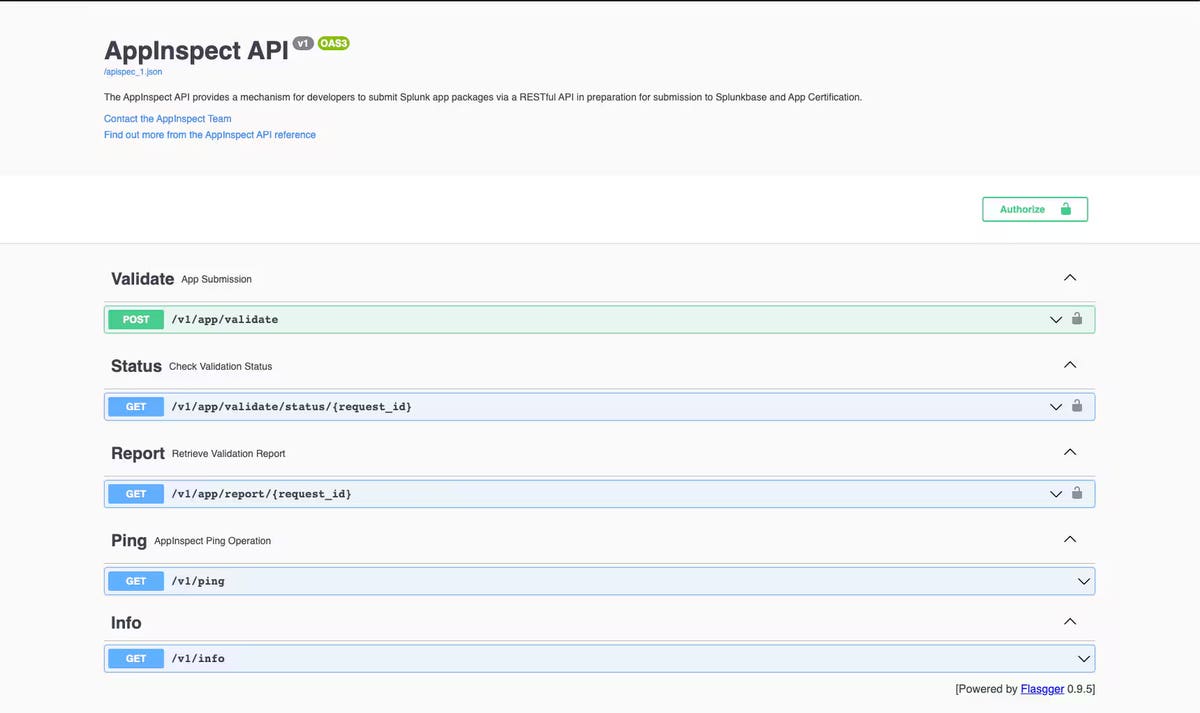This screenshot has height=713, width=1200.
Task: Expand the GET /v1/info operation chevron
Action: (x=1083, y=659)
